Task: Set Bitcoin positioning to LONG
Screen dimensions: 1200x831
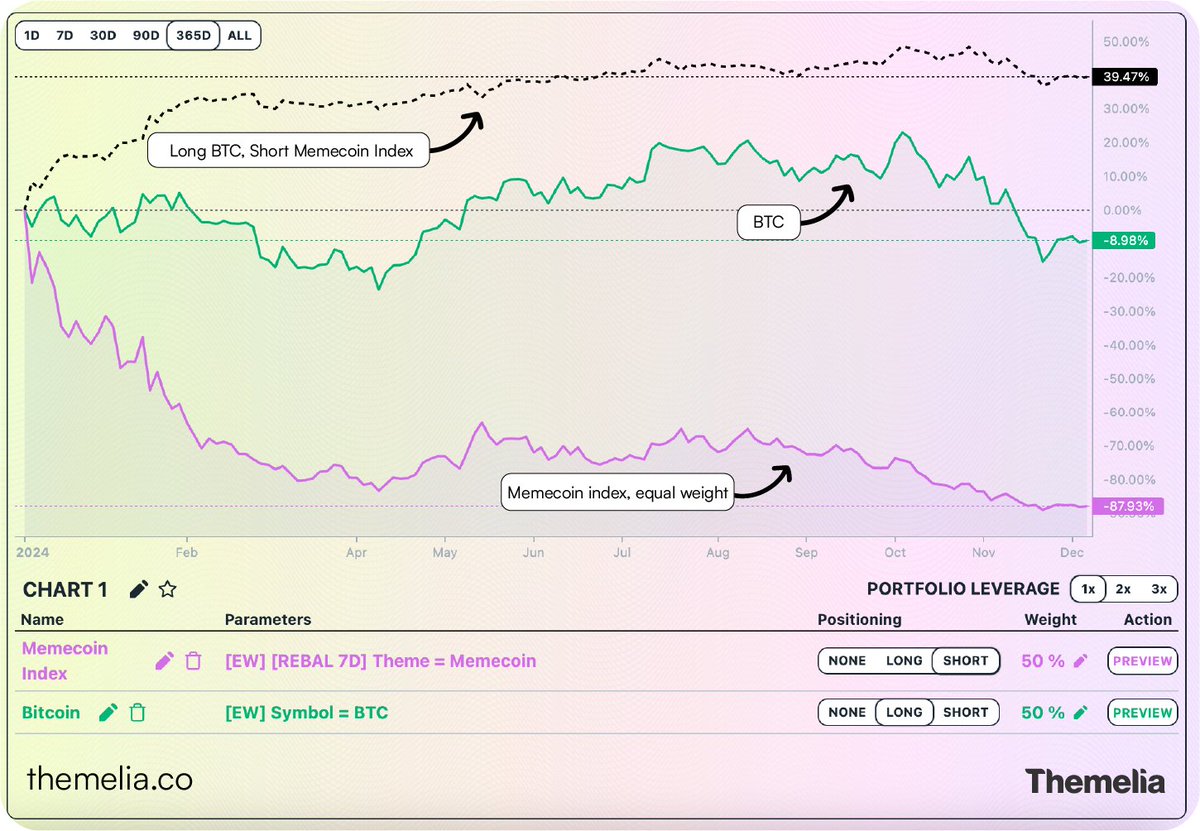Action: 904,713
